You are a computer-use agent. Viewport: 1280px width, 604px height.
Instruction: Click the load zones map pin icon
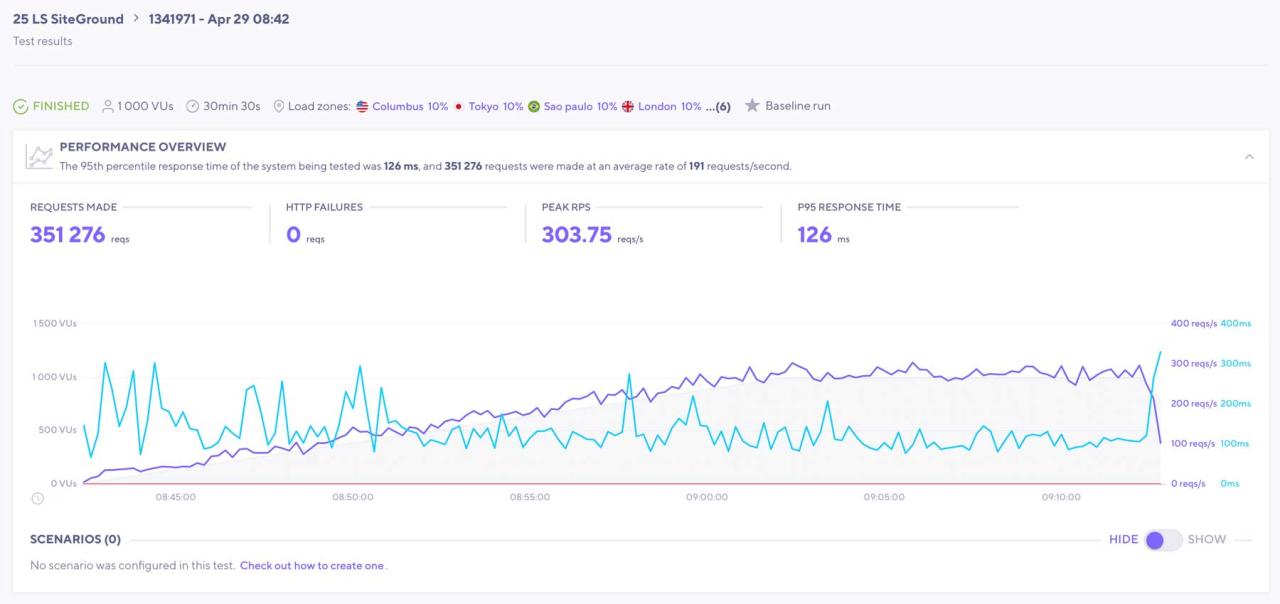coord(279,106)
